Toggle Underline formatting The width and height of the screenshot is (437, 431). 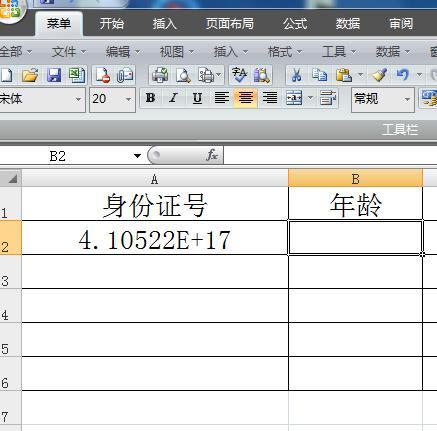[x=197, y=98]
